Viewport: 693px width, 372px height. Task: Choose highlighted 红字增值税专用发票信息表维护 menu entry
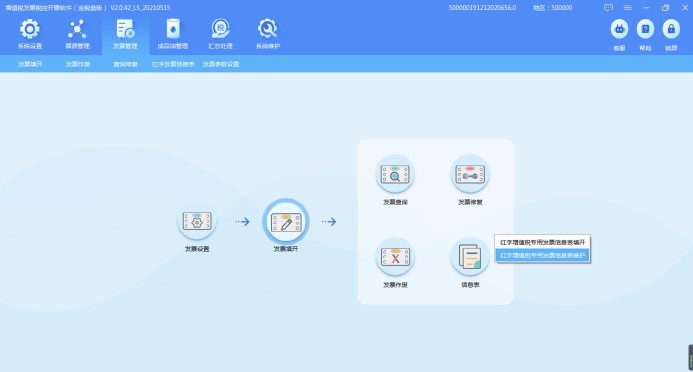click(x=542, y=255)
